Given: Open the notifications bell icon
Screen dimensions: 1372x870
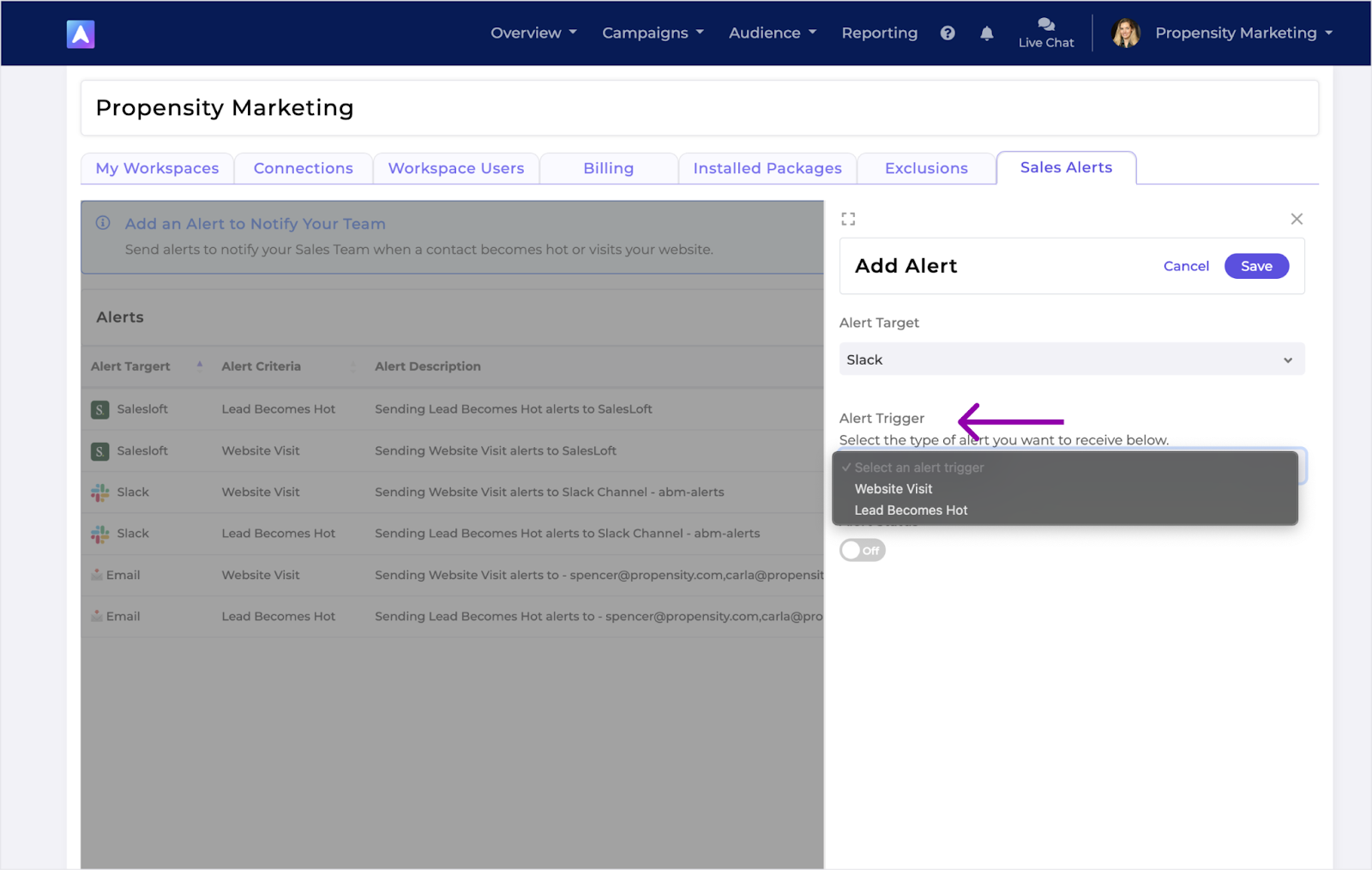Looking at the screenshot, I should [x=987, y=33].
